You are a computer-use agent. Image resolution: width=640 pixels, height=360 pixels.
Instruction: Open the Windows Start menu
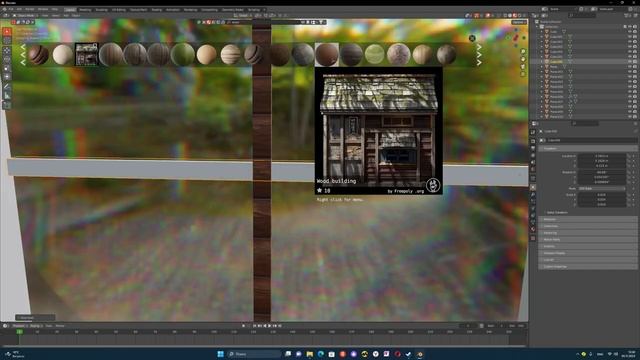[220, 354]
